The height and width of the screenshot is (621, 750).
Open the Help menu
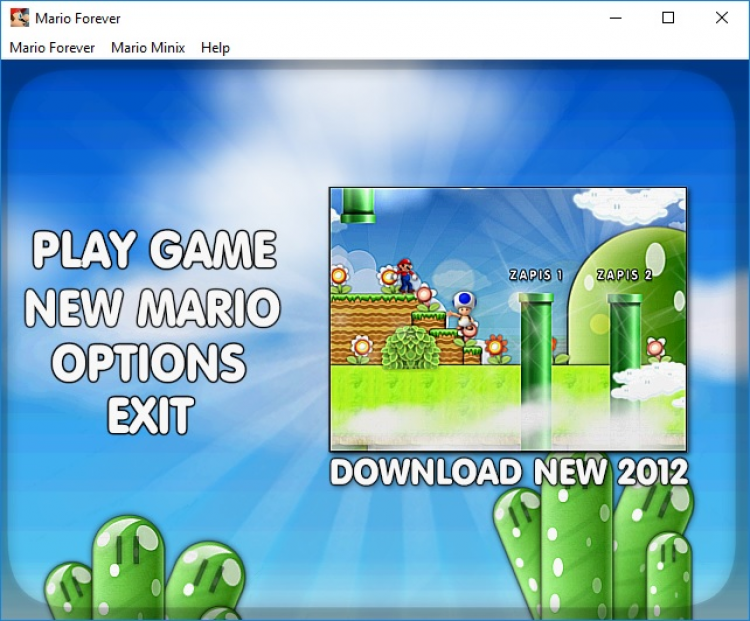click(215, 48)
